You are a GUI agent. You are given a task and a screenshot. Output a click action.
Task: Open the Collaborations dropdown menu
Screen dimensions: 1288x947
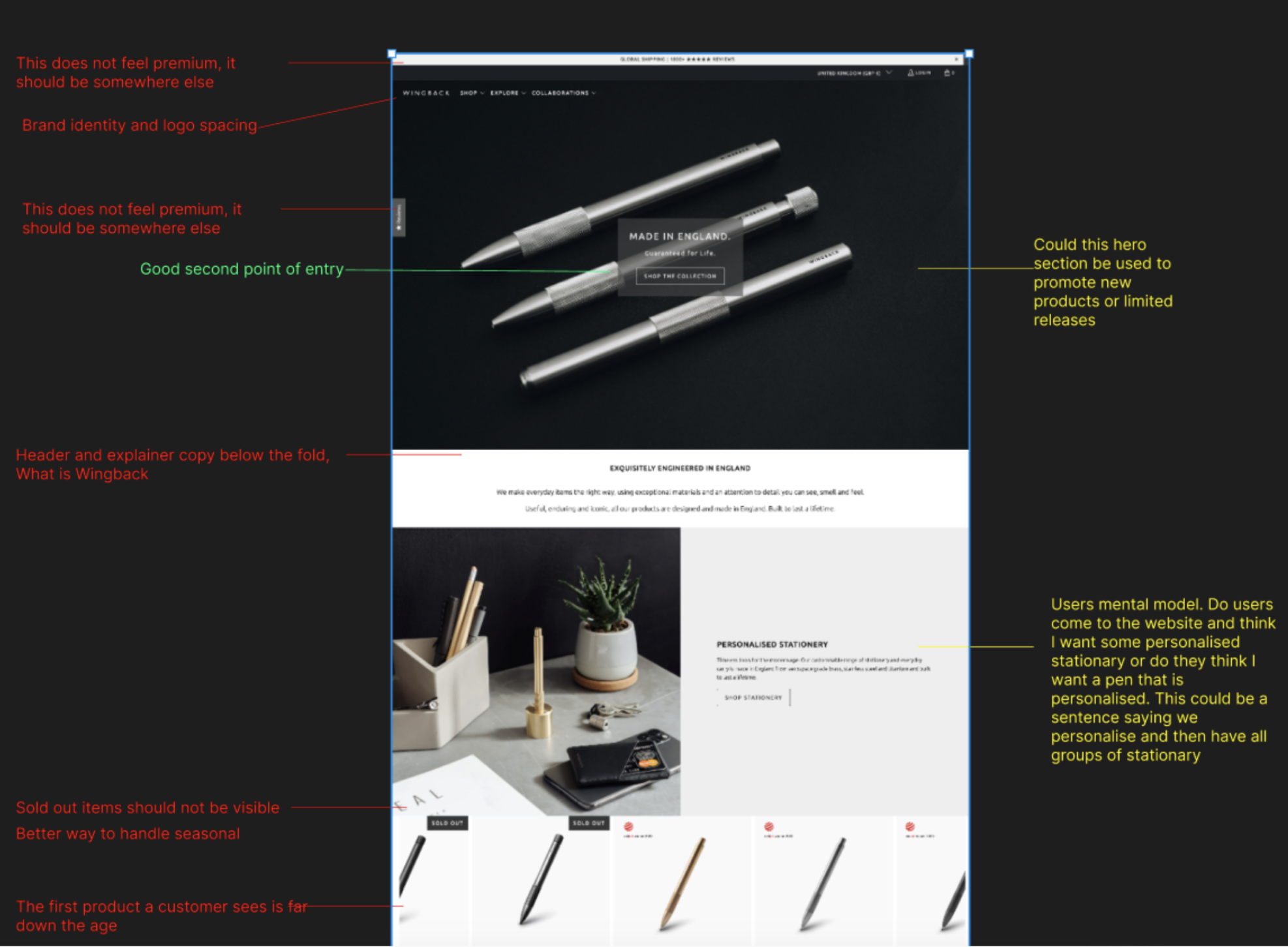tap(563, 93)
